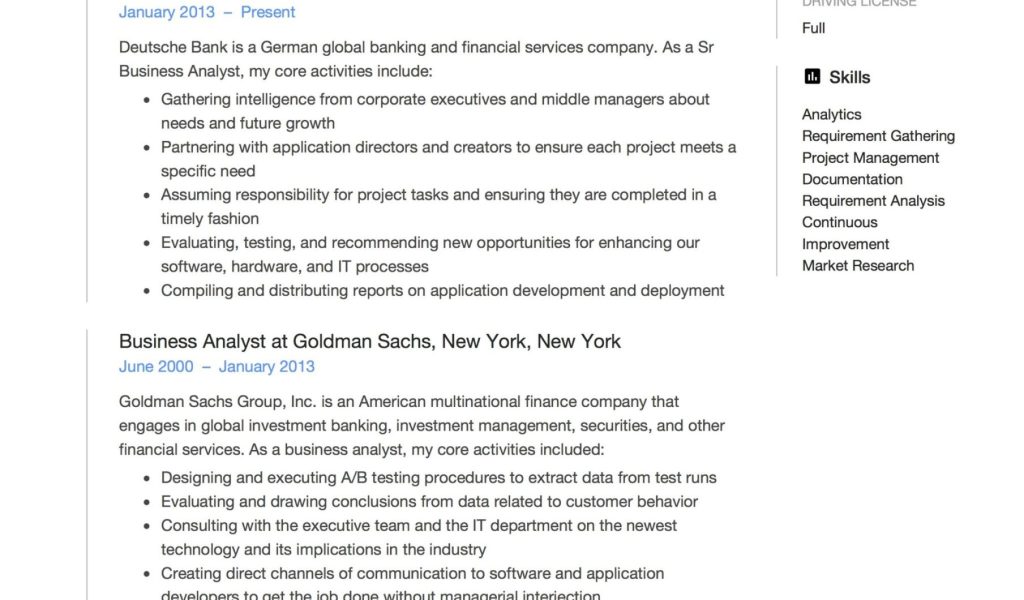Image resolution: width=1024 pixels, height=600 pixels.
Task: Click the Continuous Improvement skill
Action: (845, 233)
